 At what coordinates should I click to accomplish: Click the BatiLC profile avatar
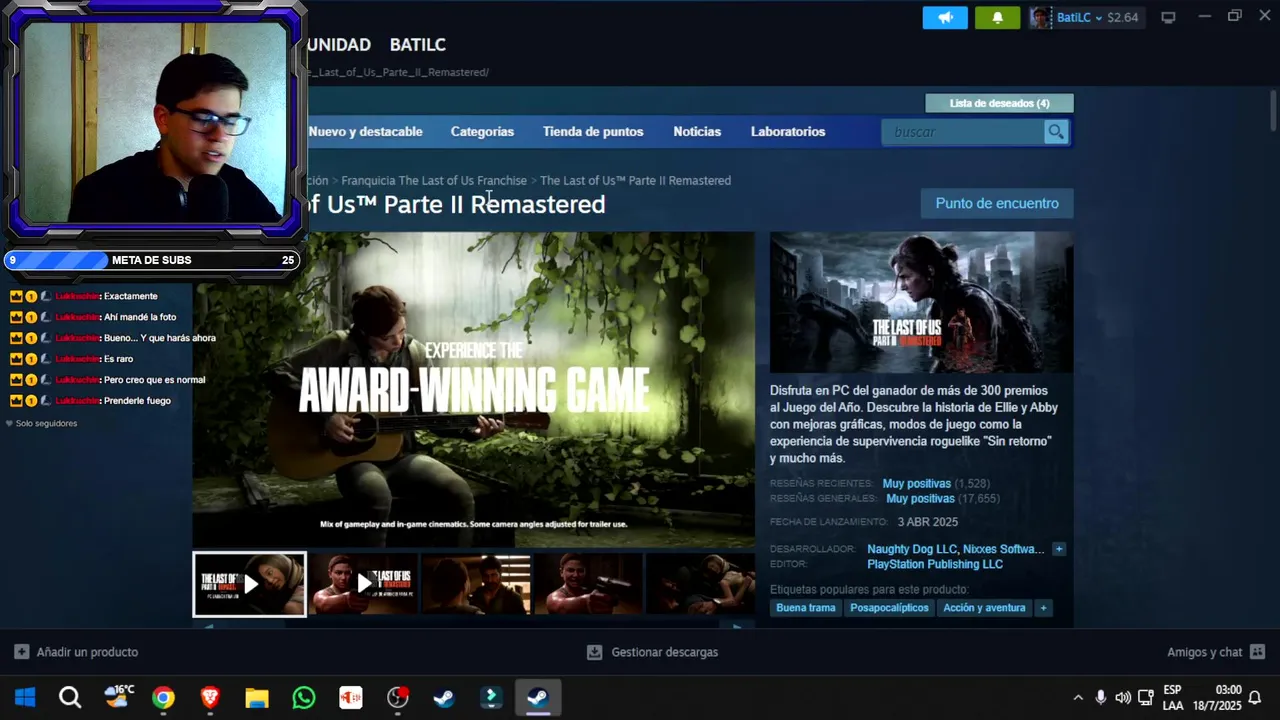click(1040, 18)
